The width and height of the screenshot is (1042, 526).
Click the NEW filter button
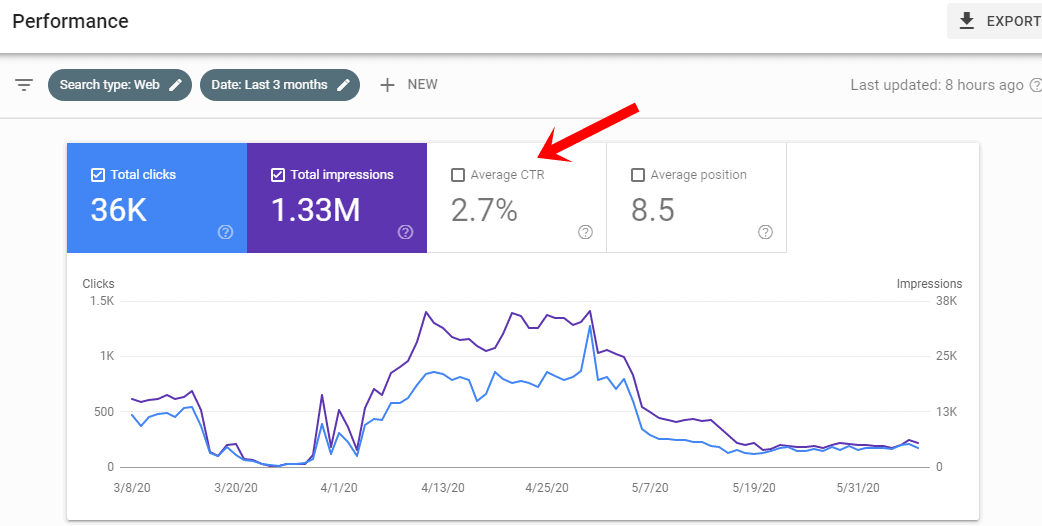[x=422, y=85]
